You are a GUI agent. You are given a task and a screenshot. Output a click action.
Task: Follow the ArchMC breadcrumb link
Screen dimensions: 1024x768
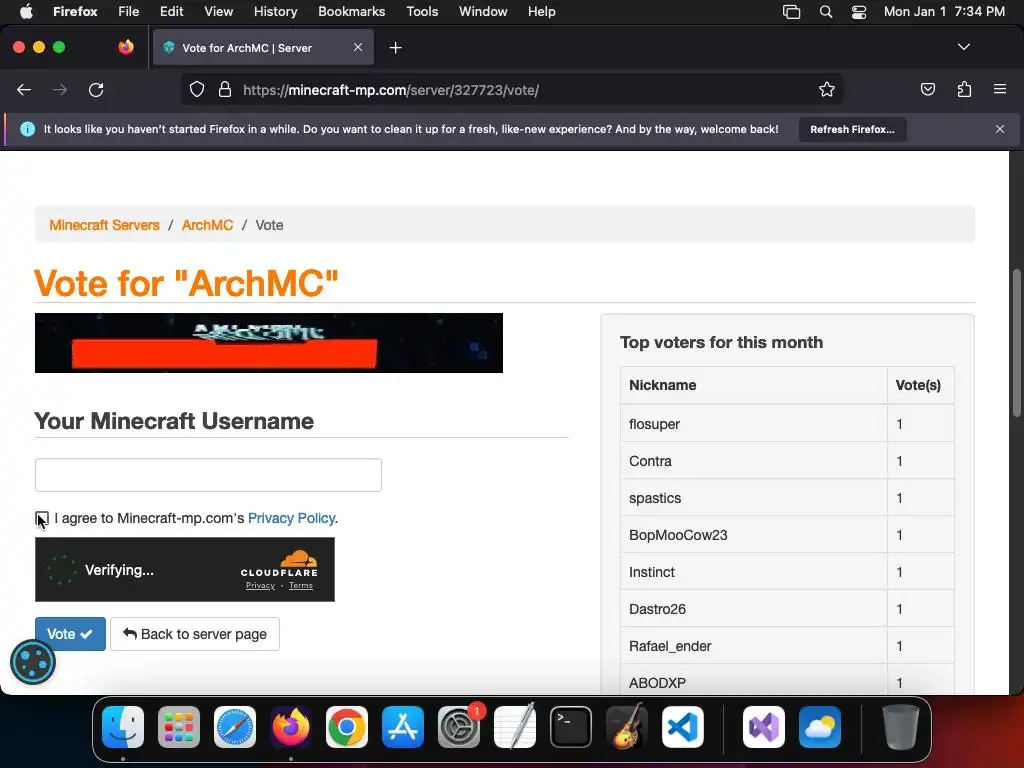(x=207, y=225)
